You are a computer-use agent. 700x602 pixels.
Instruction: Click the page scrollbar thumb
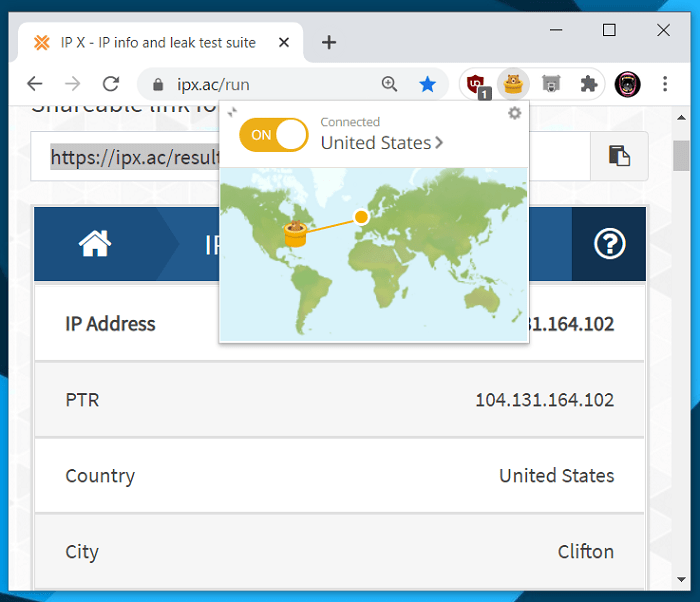(681, 155)
